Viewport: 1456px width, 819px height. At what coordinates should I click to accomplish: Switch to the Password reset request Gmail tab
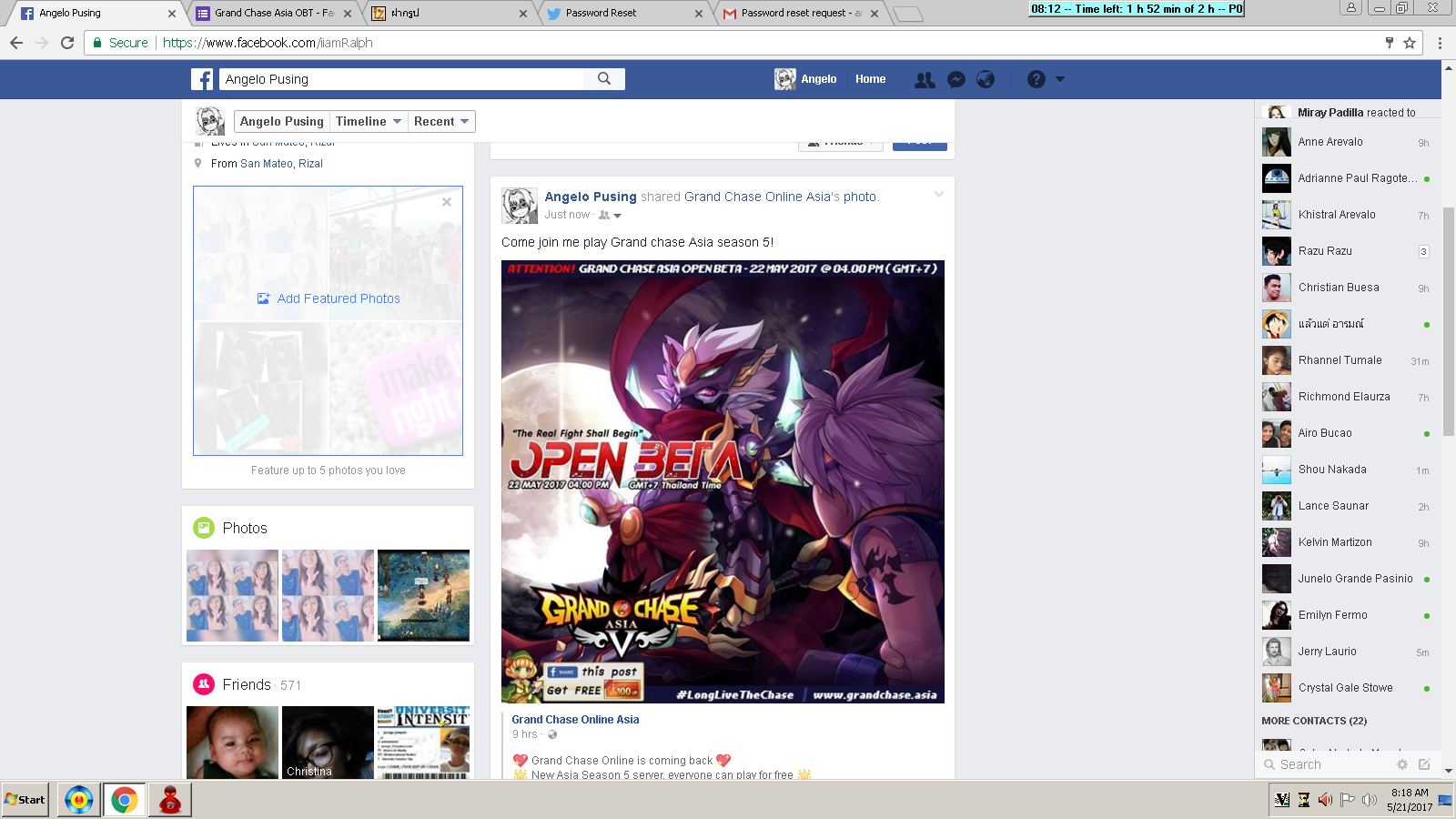click(799, 14)
